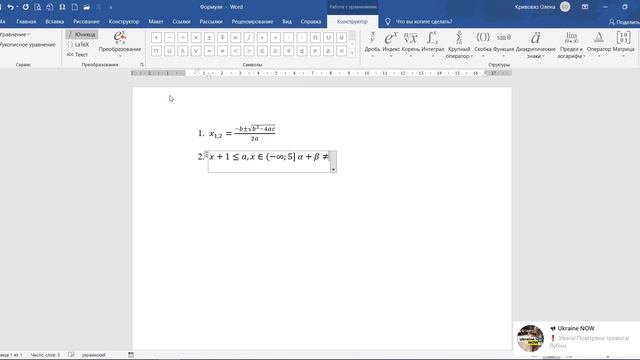Insert the less-than symbol
The height and width of the screenshot is (360, 640).
(236, 51)
